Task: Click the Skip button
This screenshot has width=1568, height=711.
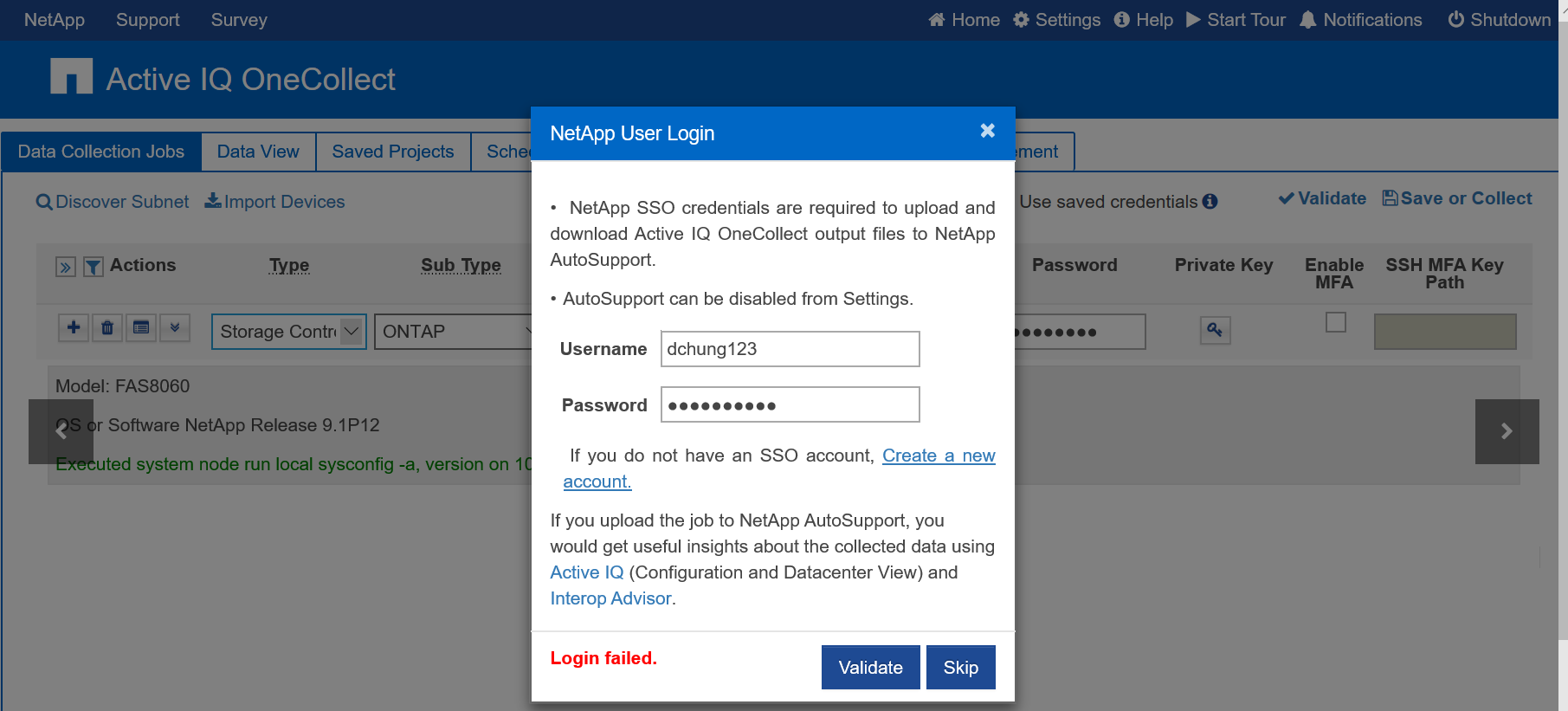Action: pyautogui.click(x=960, y=668)
